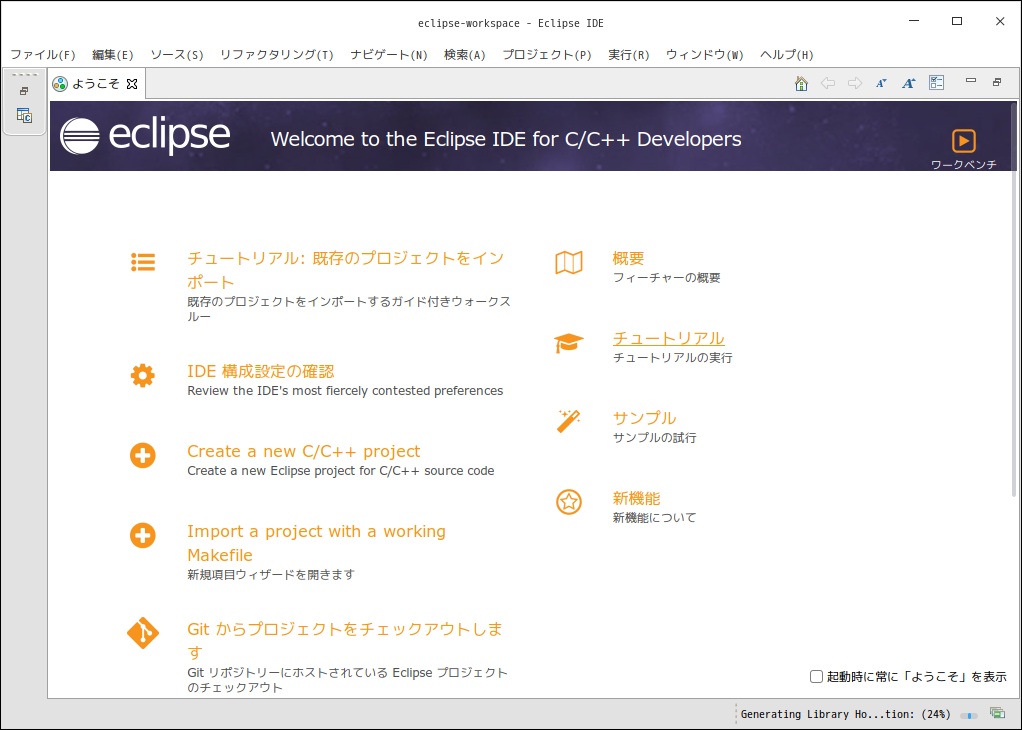Viewport: 1022px width, 730px height.
Task: Open the 新機能 link
Action: click(636, 499)
